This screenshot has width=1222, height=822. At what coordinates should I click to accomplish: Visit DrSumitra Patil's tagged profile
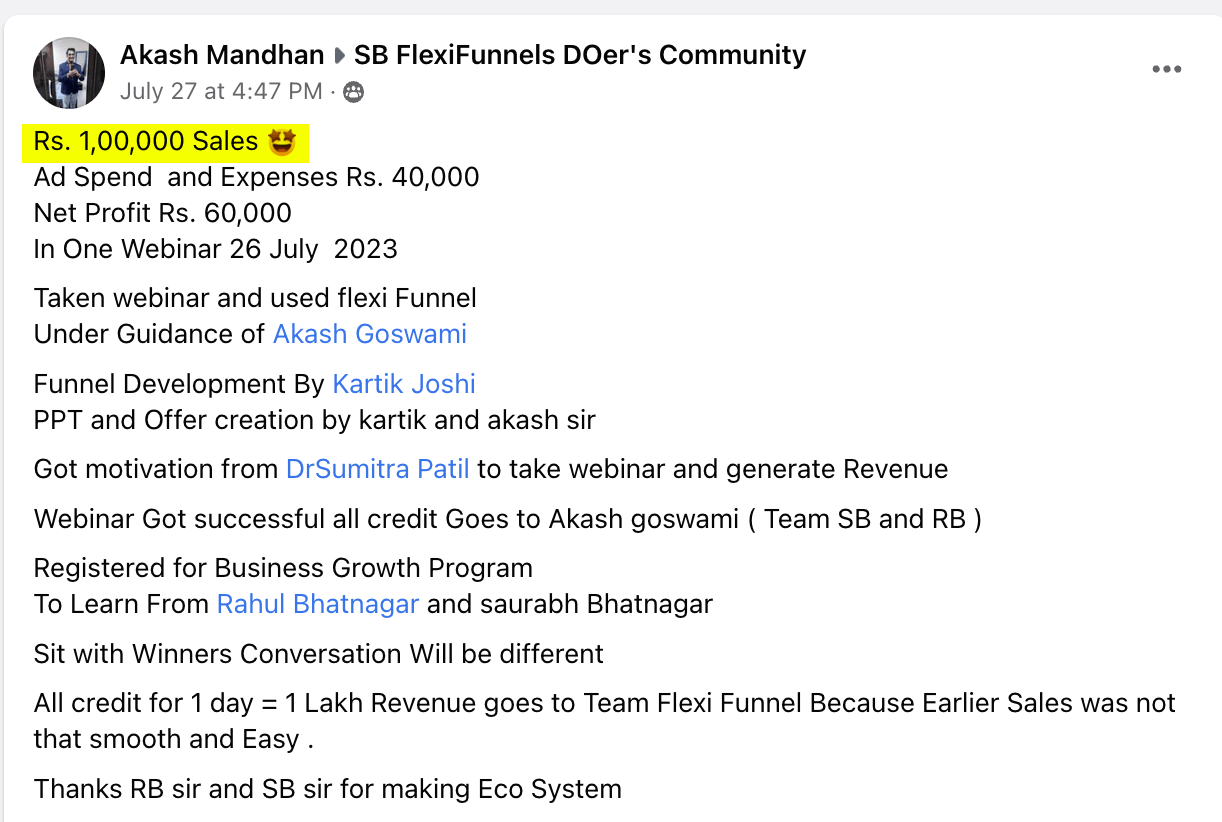[x=377, y=469]
